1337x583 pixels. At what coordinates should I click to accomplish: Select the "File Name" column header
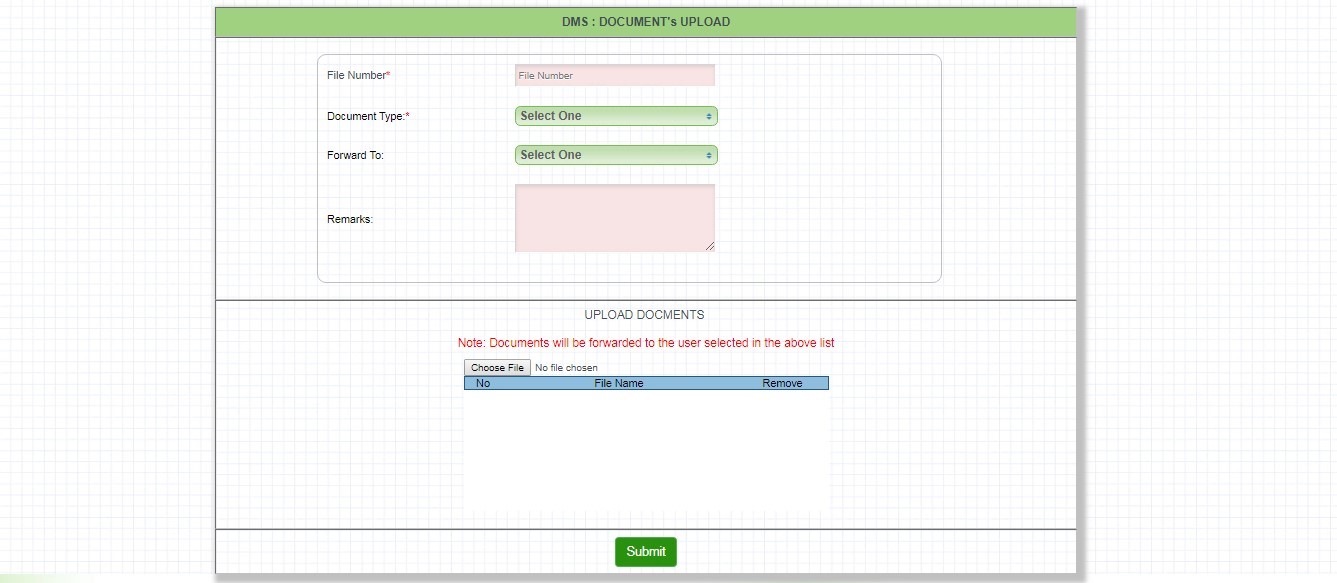click(x=619, y=383)
